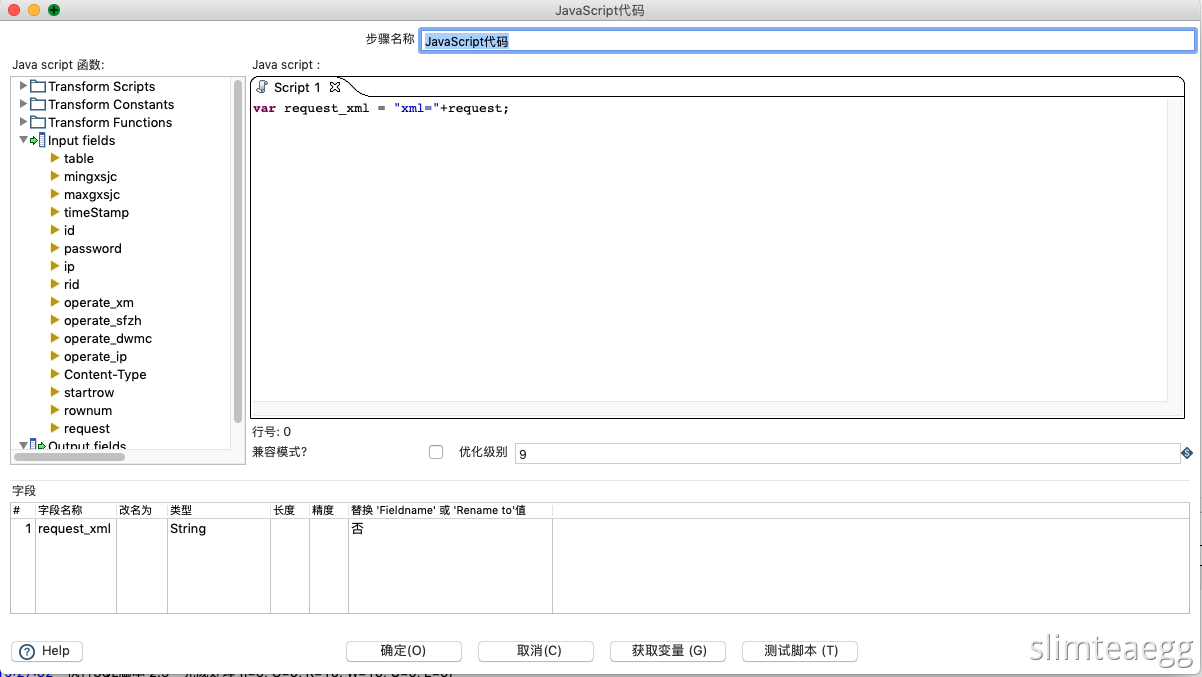Select the rid input field item
This screenshot has width=1202, height=677.
[x=71, y=284]
